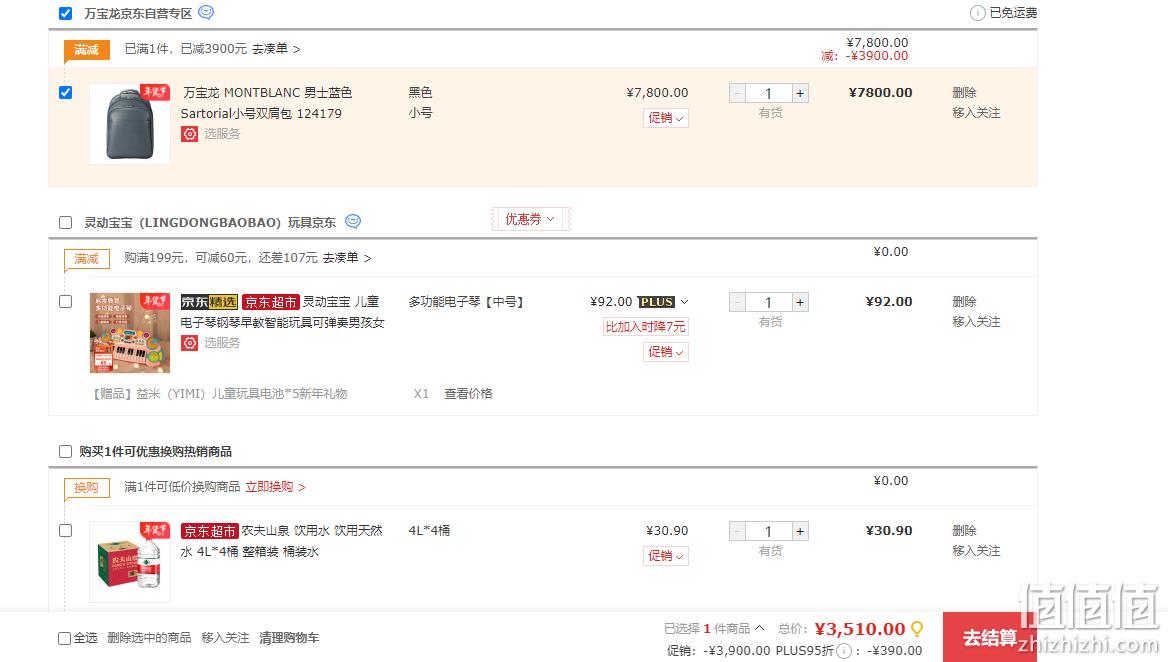
Task: Expand 促销 dropdown for 农夫山泉 water
Action: pyautogui.click(x=665, y=556)
